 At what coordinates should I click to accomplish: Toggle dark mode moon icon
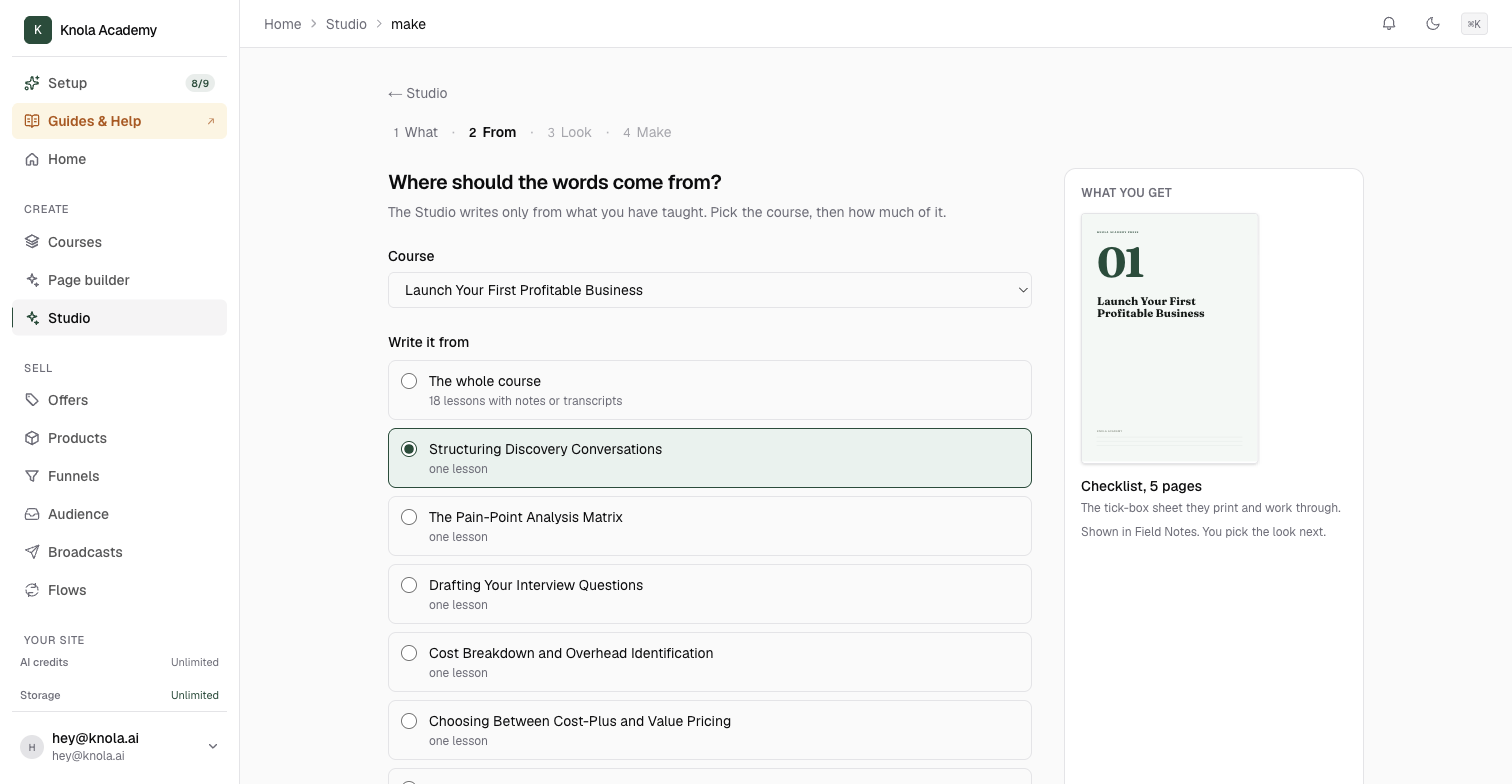point(1433,24)
